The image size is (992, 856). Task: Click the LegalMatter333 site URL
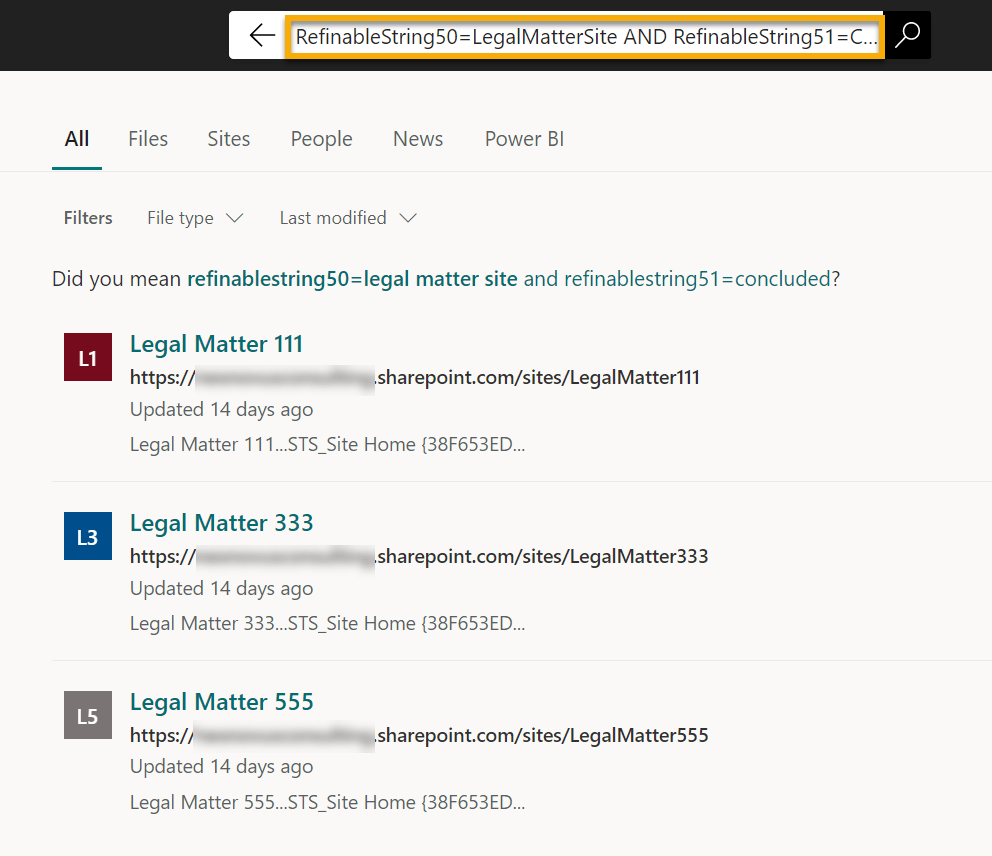(419, 557)
